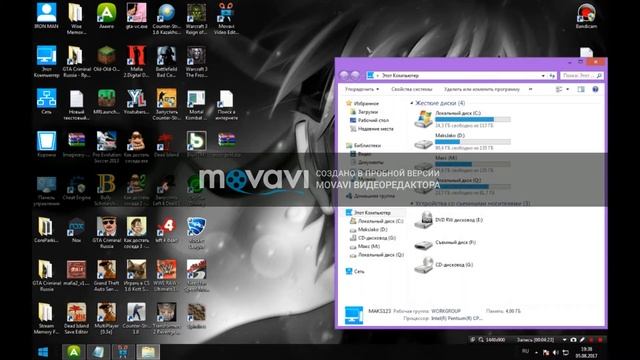Open the CD-дисковод (G:) drive in main pane
Image resolution: width=640 pixels, height=360 pixels.
click(444, 265)
